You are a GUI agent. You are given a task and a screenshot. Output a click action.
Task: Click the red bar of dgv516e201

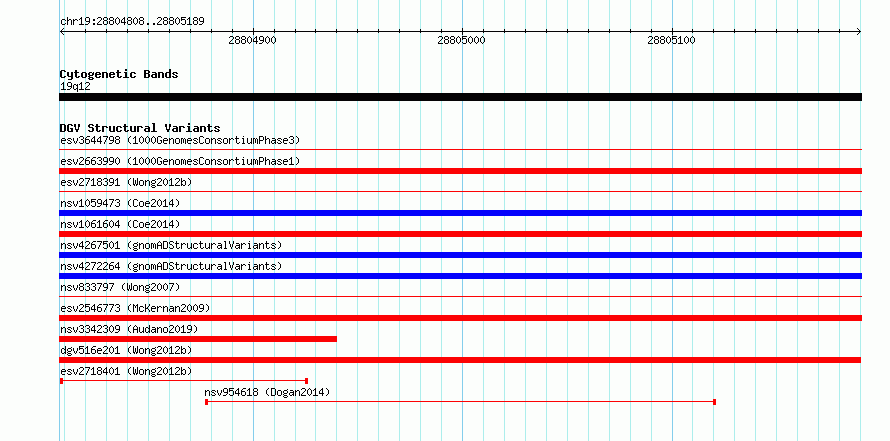coord(460,360)
